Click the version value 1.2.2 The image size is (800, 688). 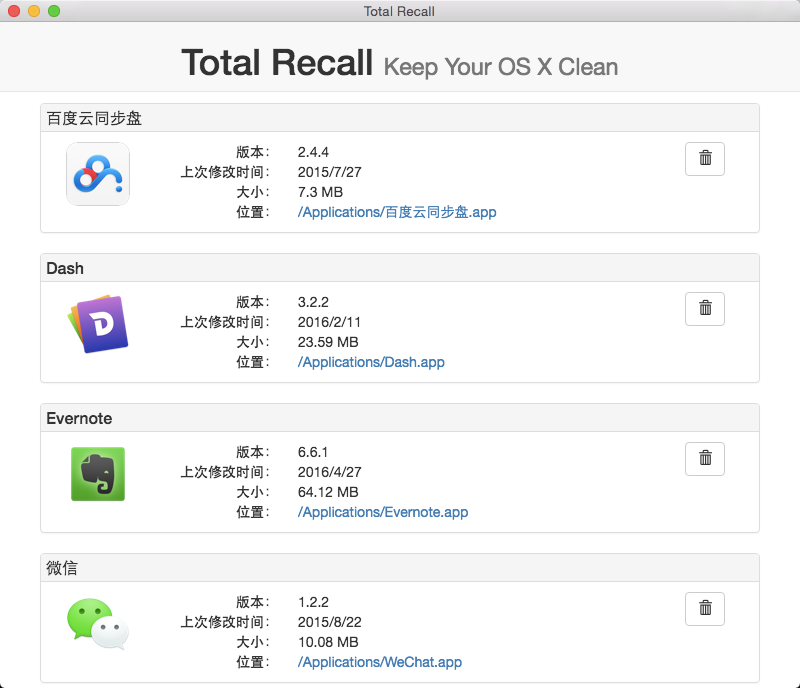pyautogui.click(x=313, y=602)
